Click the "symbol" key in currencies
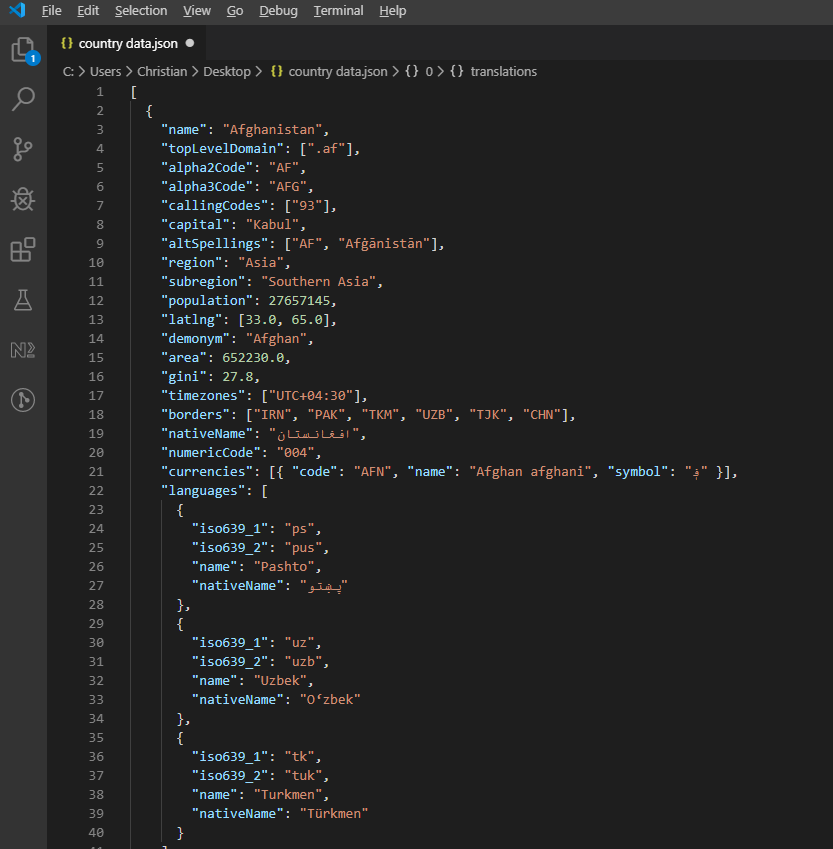The height and width of the screenshot is (849, 833). pyautogui.click(x=637, y=472)
